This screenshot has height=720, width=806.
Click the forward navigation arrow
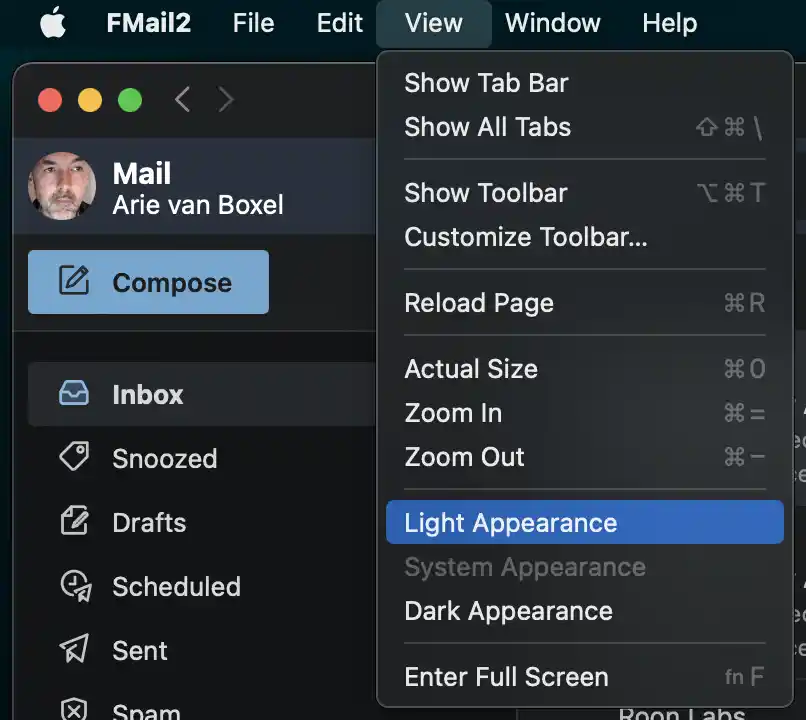(225, 100)
